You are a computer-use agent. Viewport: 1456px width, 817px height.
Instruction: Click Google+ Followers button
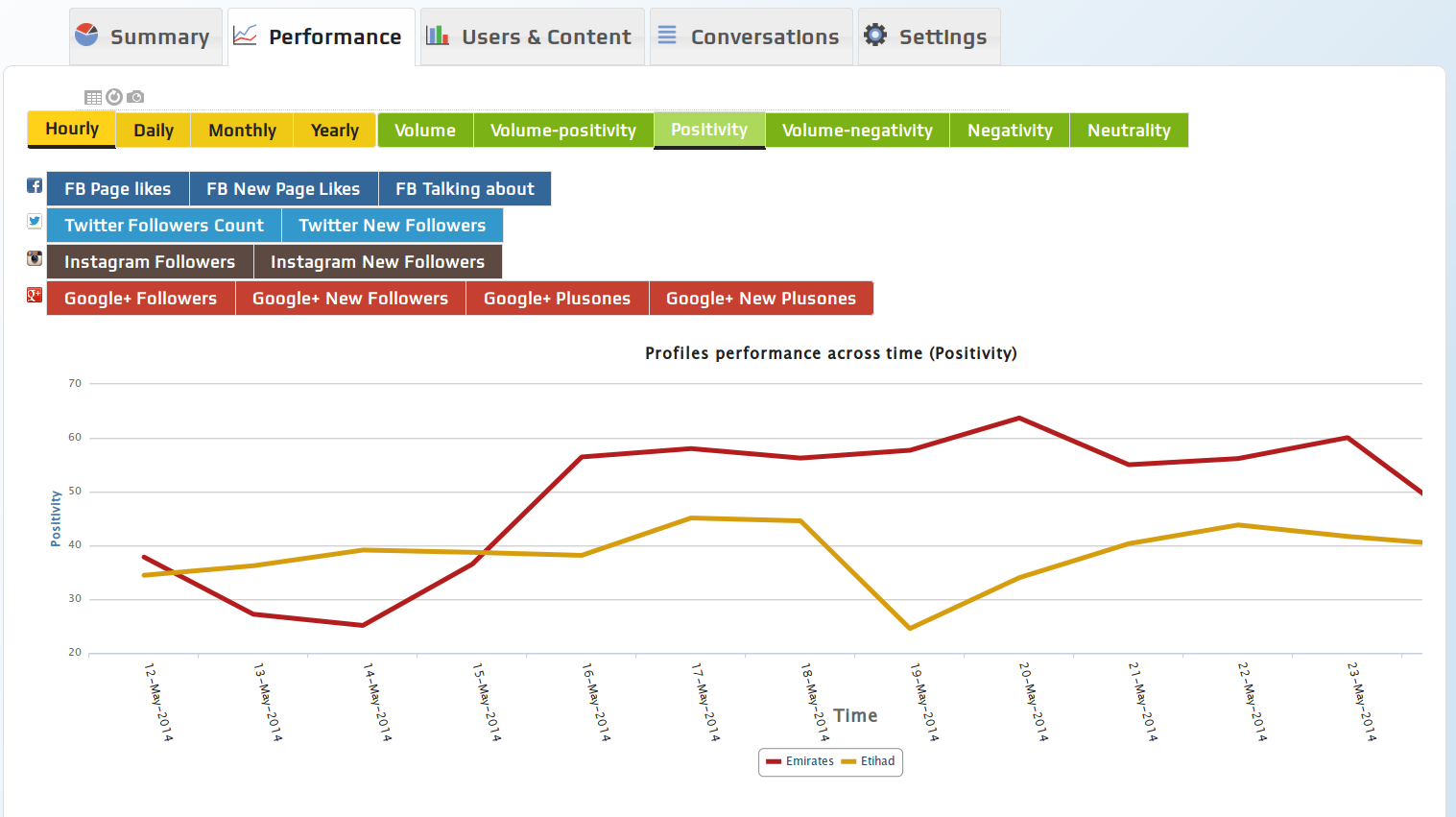click(x=141, y=299)
